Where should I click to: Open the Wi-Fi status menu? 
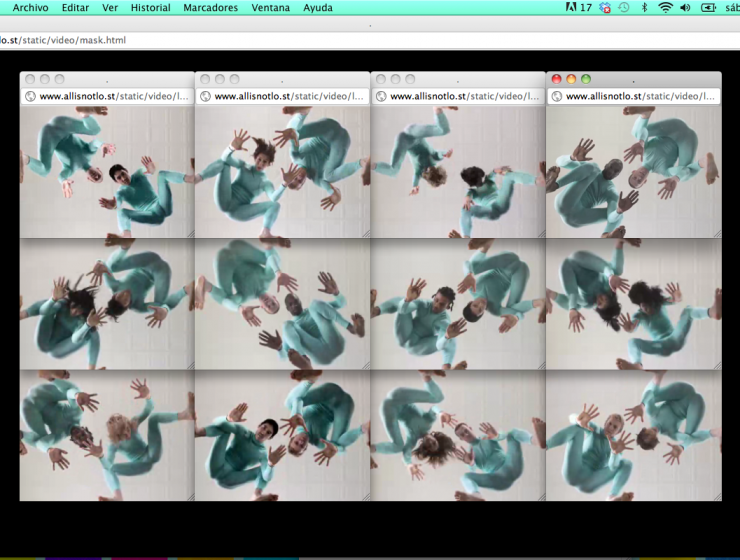[665, 7]
